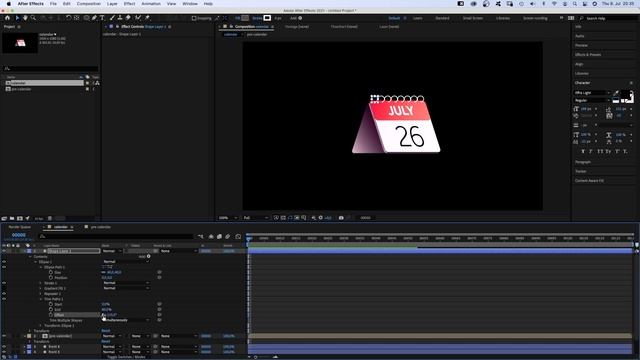This screenshot has width=640, height=360.
Task: Open the viewer resolution Full dropdown
Action: pos(256,218)
